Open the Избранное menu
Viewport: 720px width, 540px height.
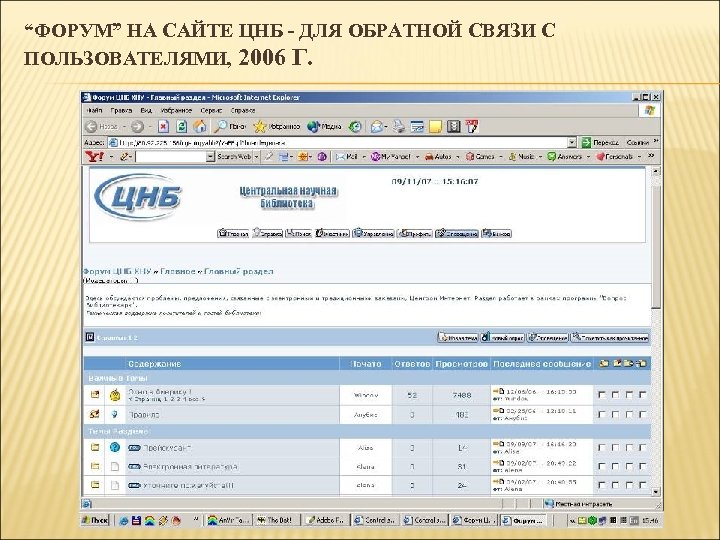click(176, 111)
